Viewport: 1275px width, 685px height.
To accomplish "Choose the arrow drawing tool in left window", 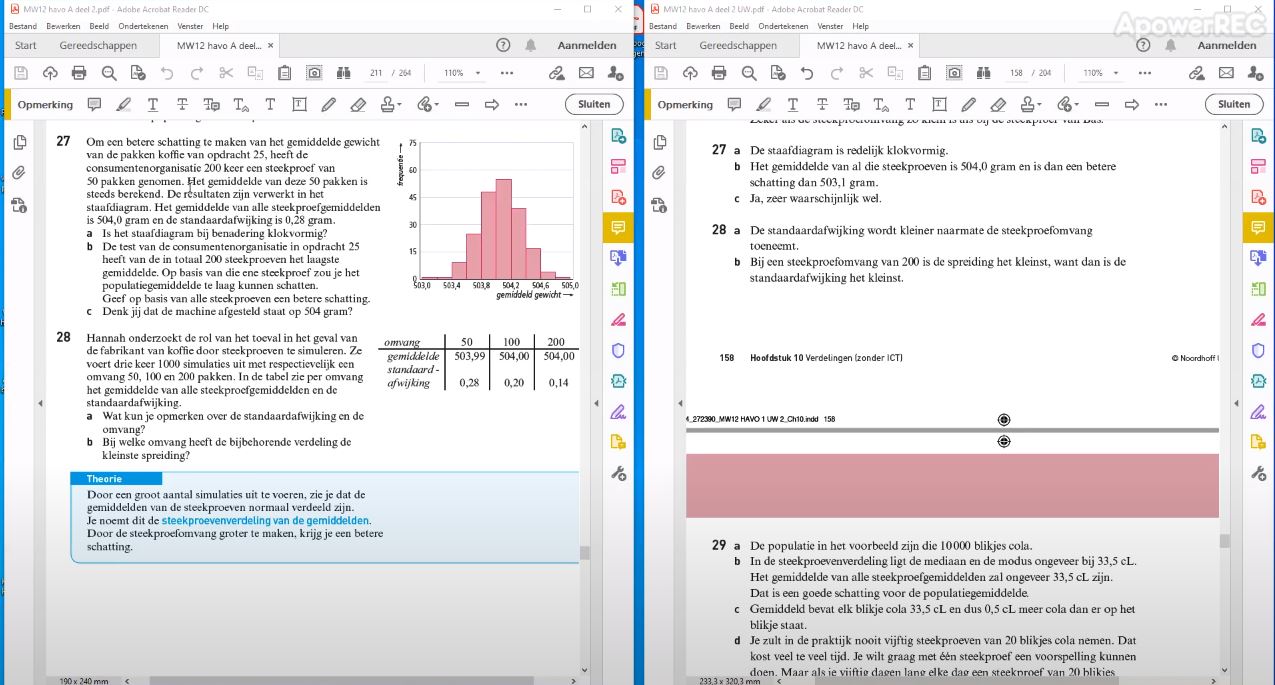I will (x=491, y=104).
